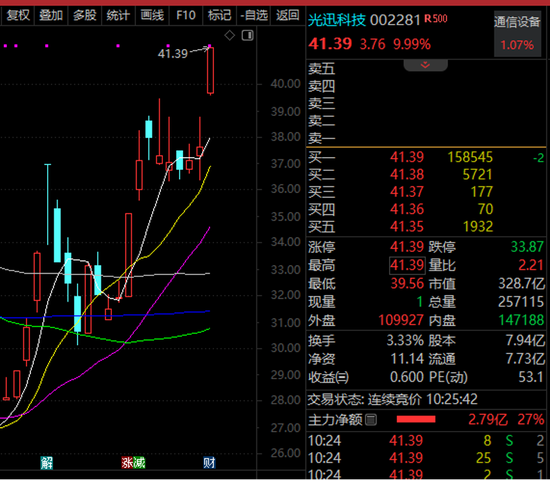Remove stock via -自选 button
This screenshot has height=480, width=550.
[254, 15]
